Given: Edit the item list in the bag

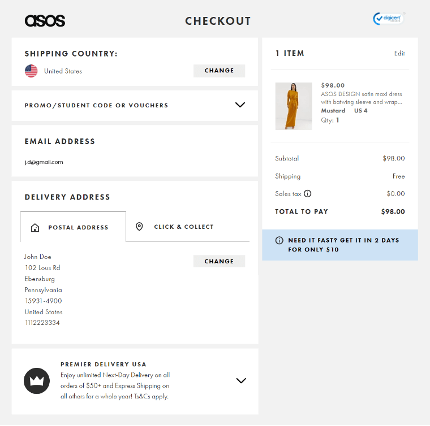Looking at the screenshot, I should 400,53.
